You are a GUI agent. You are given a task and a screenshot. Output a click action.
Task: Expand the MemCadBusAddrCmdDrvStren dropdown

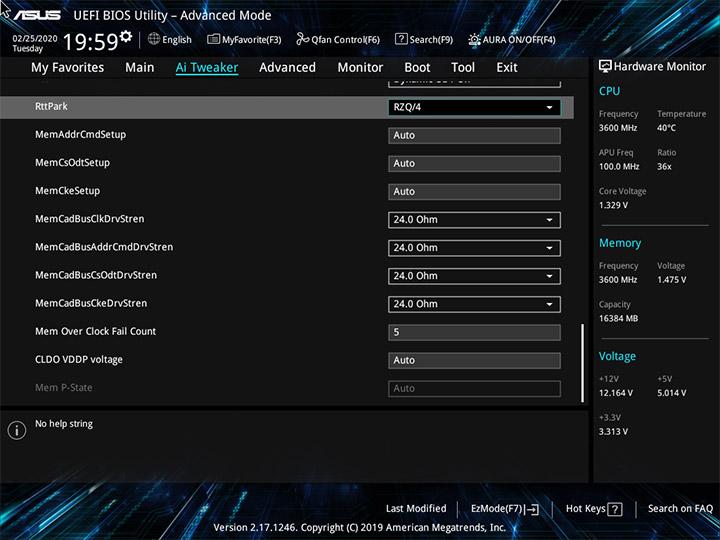click(474, 248)
